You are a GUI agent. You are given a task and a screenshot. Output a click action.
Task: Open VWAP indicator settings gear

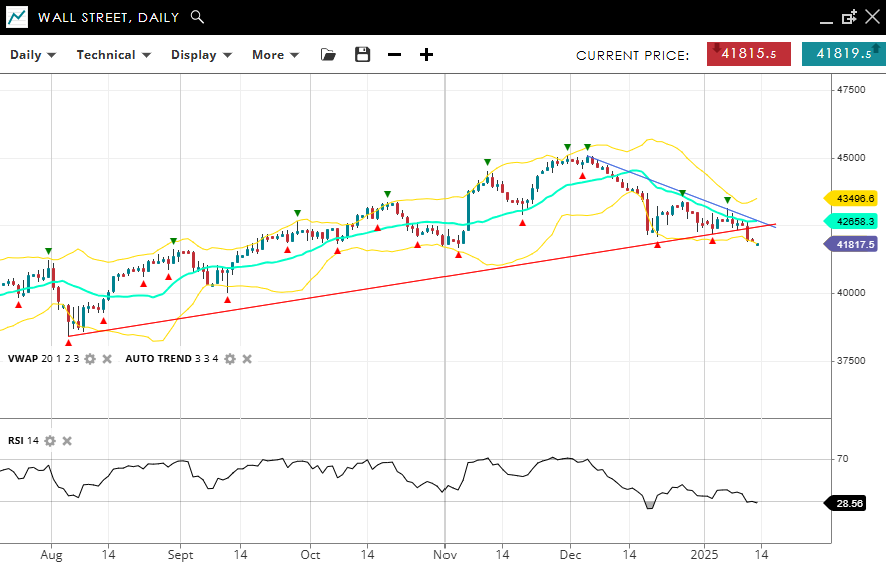[x=90, y=359]
